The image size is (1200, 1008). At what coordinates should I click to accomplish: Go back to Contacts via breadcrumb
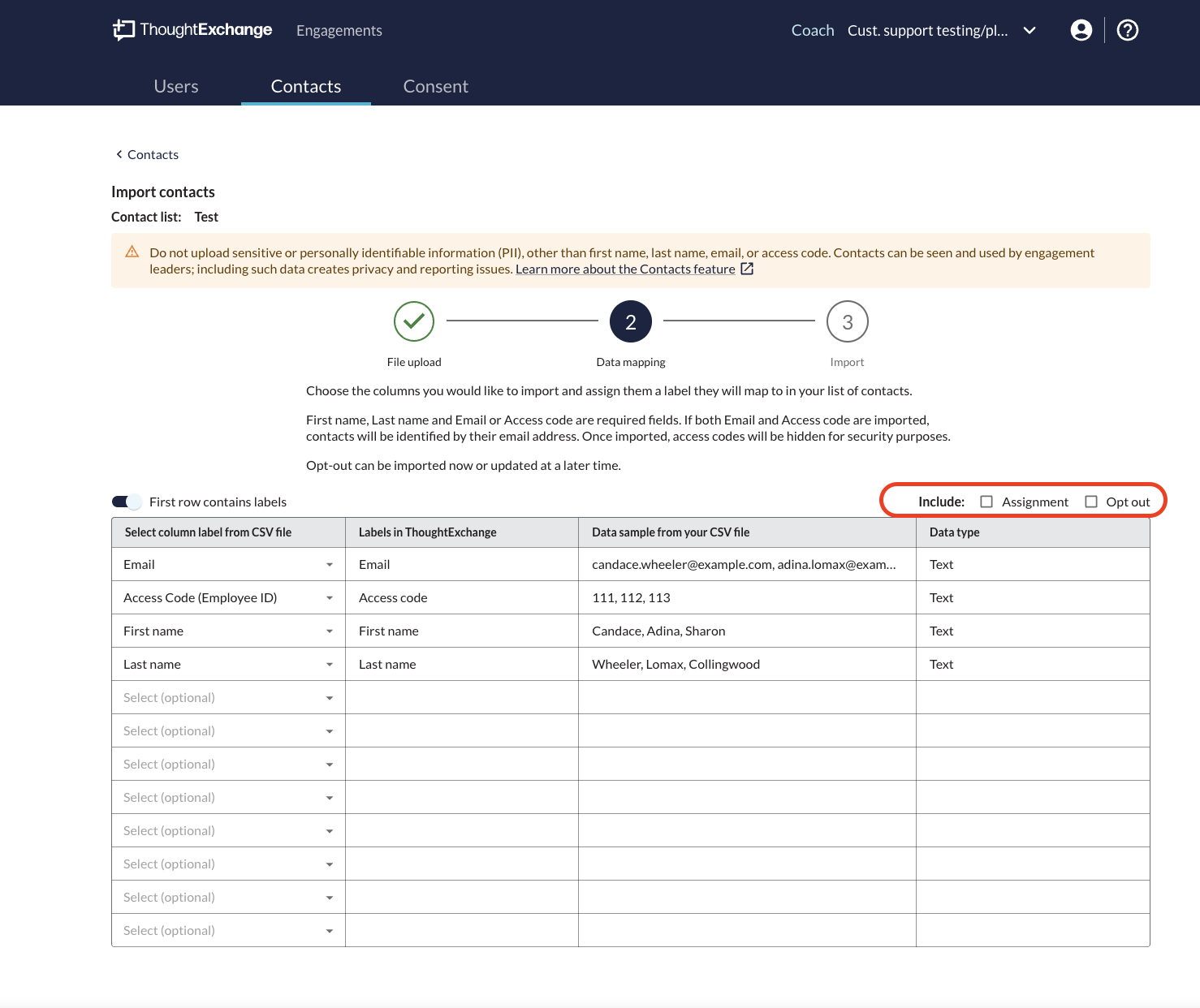point(147,155)
